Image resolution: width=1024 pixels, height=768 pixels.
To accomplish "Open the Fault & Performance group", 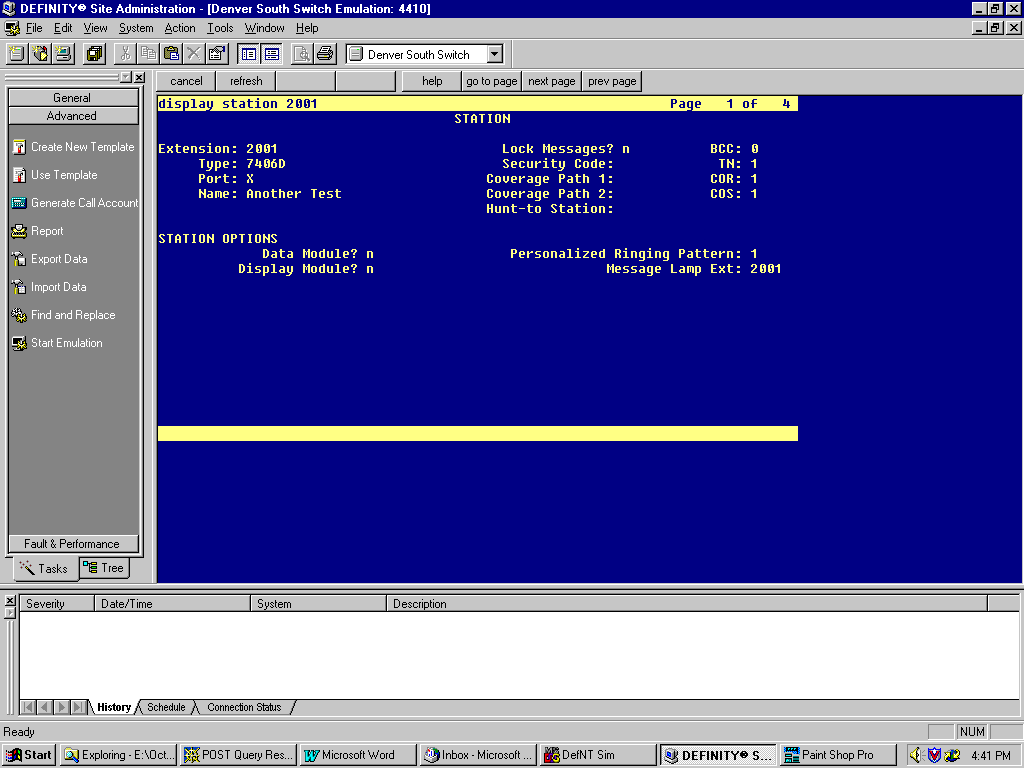I will click(x=73, y=543).
